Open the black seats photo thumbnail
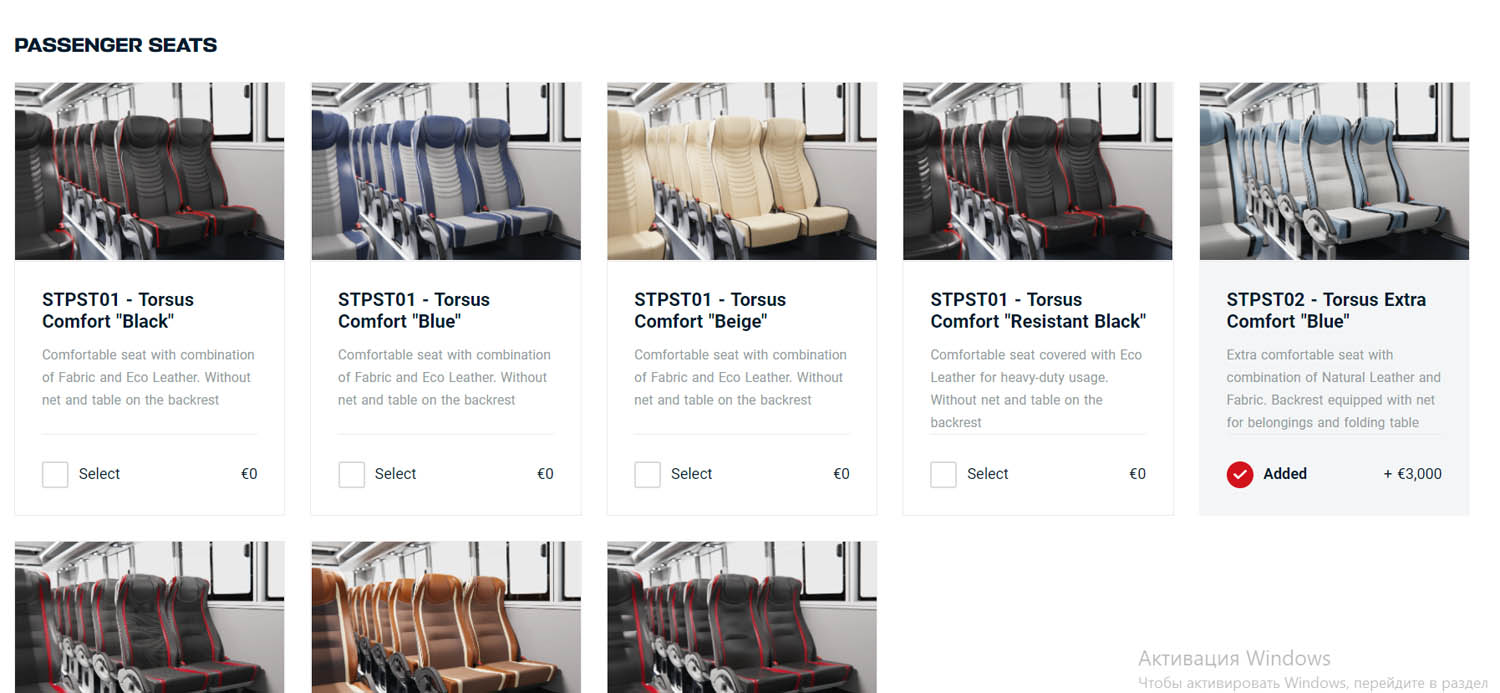Image resolution: width=1500 pixels, height=693 pixels. point(150,171)
